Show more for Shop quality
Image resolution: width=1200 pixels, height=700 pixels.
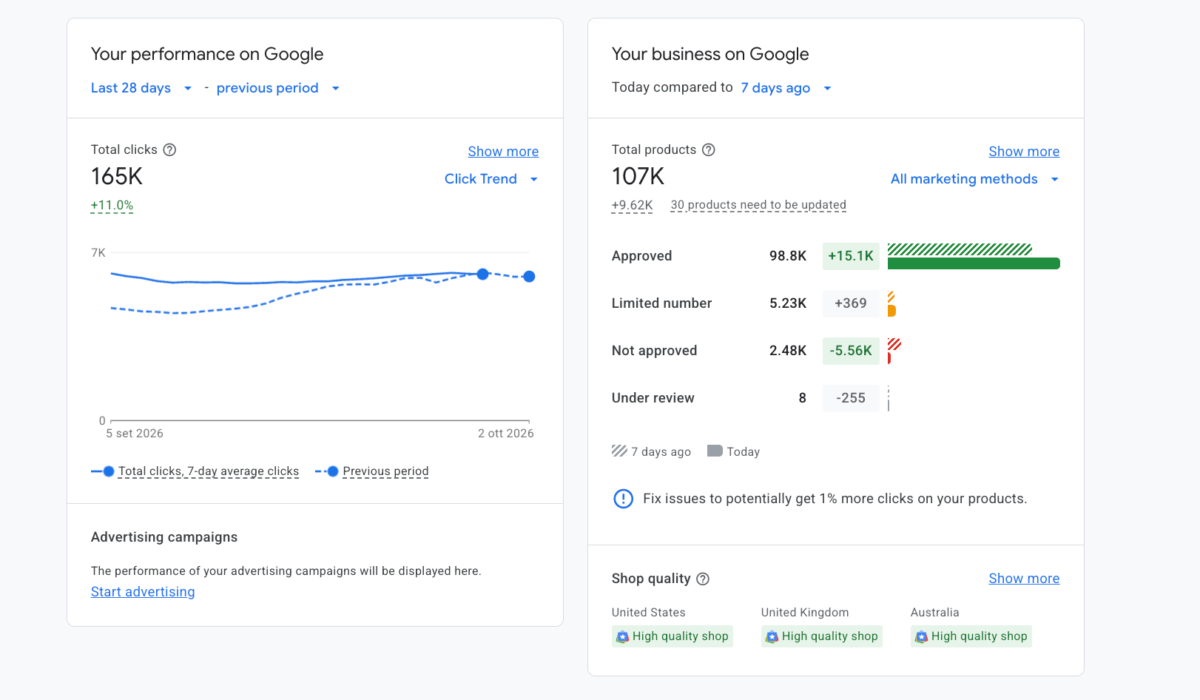point(1024,579)
